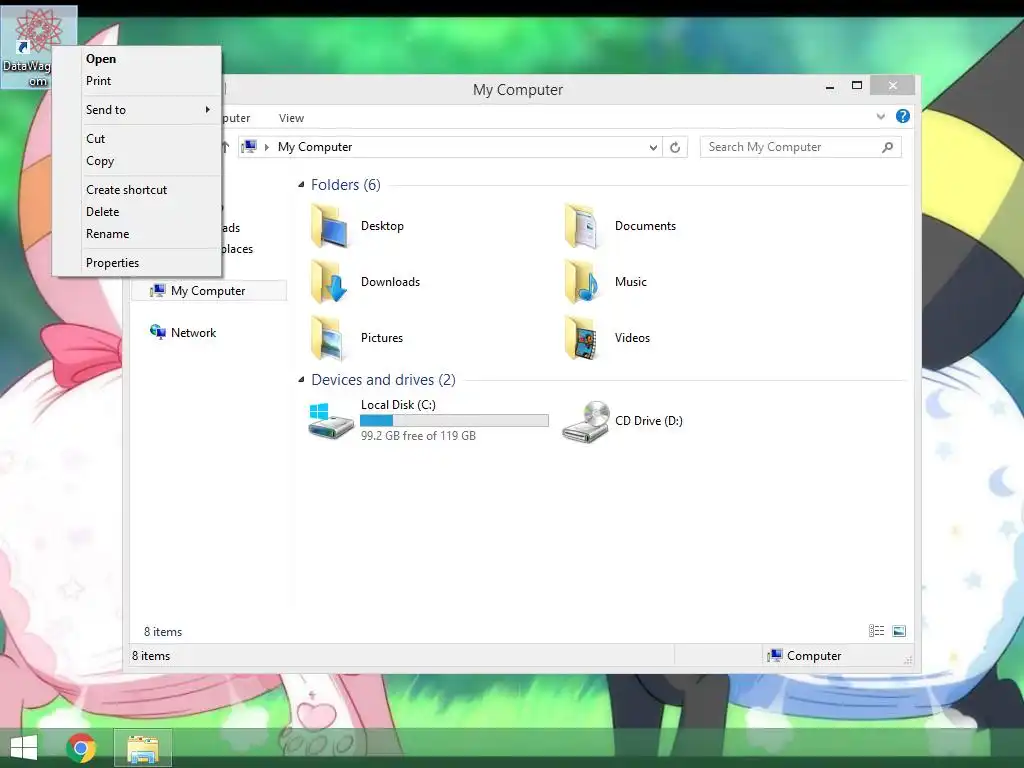Click the Network icon in sidebar
Viewport: 1024px width, 768px height.
[157, 332]
